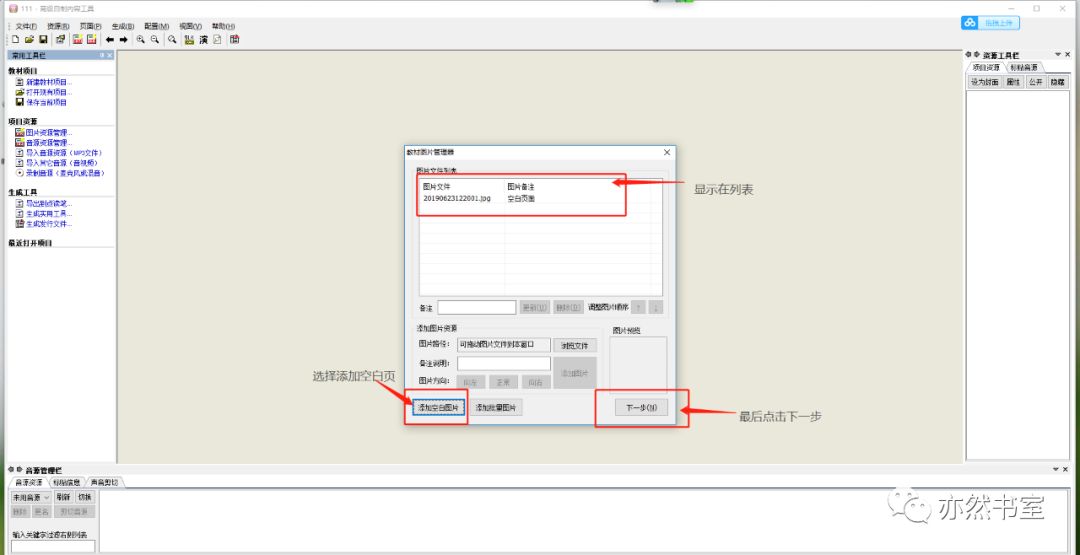The width and height of the screenshot is (1080, 555).
Task: Open the 未用音源 dropdown
Action: click(31, 497)
